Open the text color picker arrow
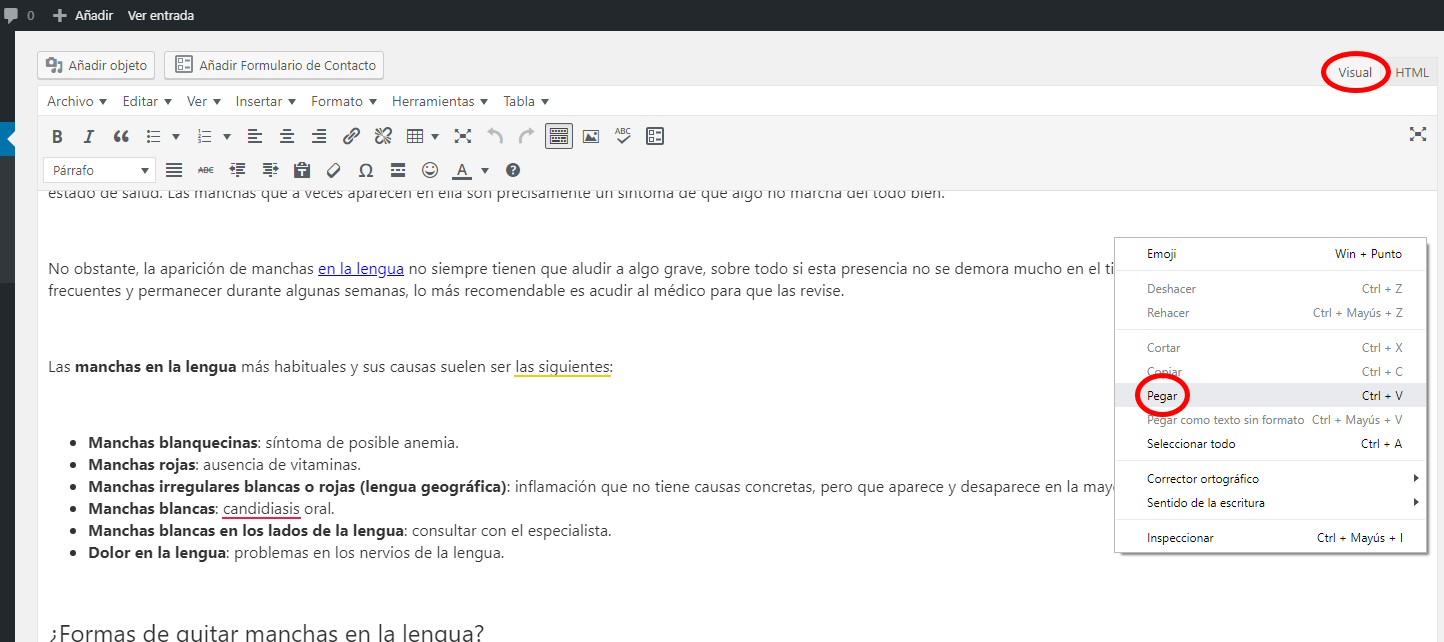 click(485, 171)
